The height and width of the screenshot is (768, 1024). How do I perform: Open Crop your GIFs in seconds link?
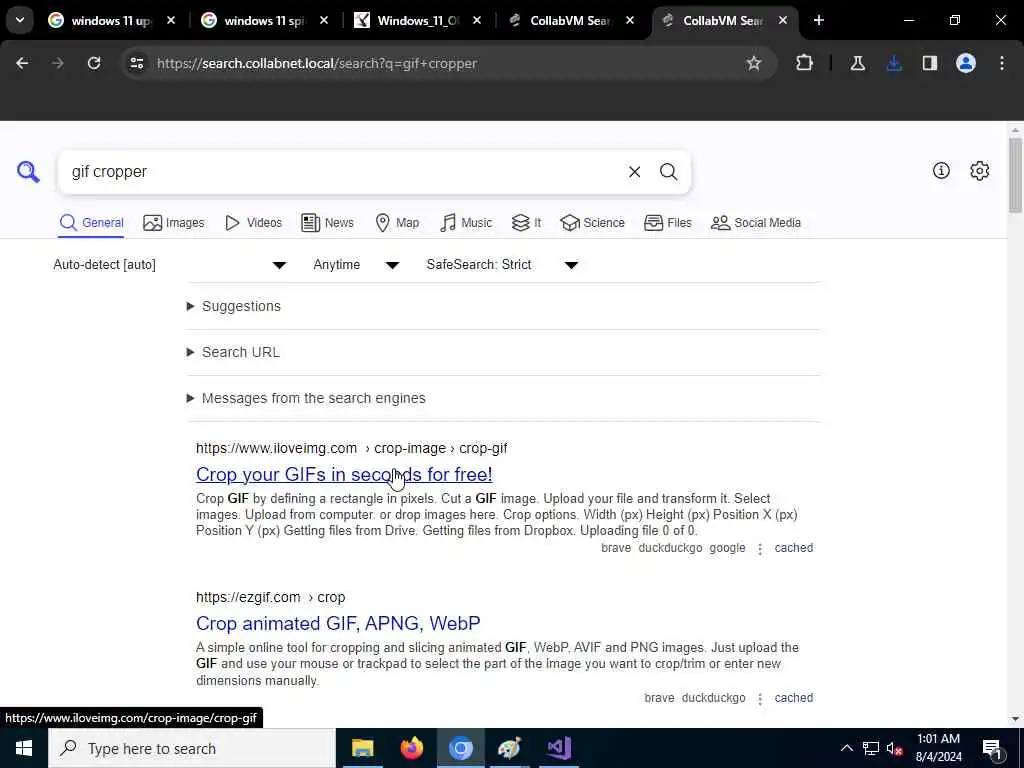344,474
